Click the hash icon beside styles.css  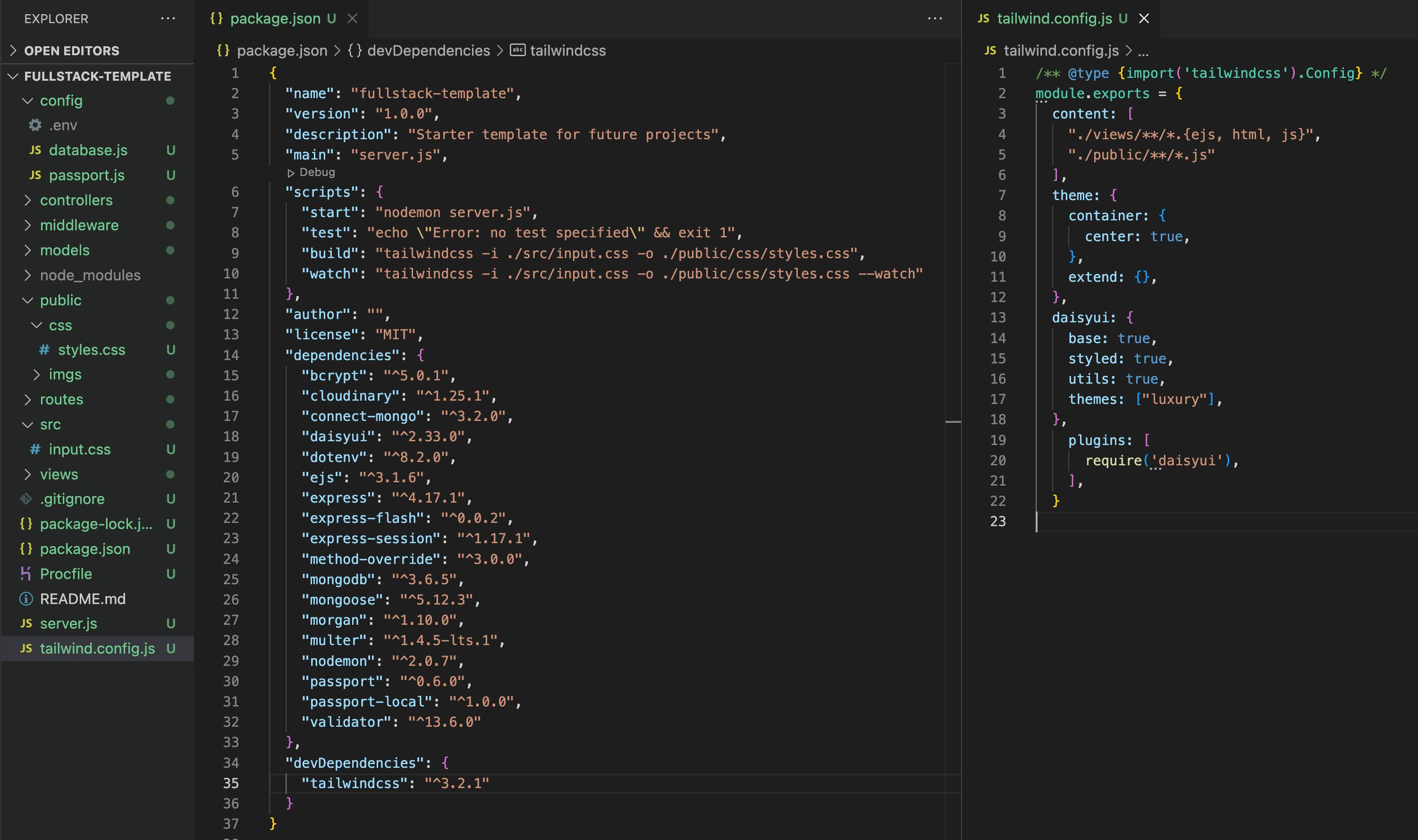click(x=43, y=350)
